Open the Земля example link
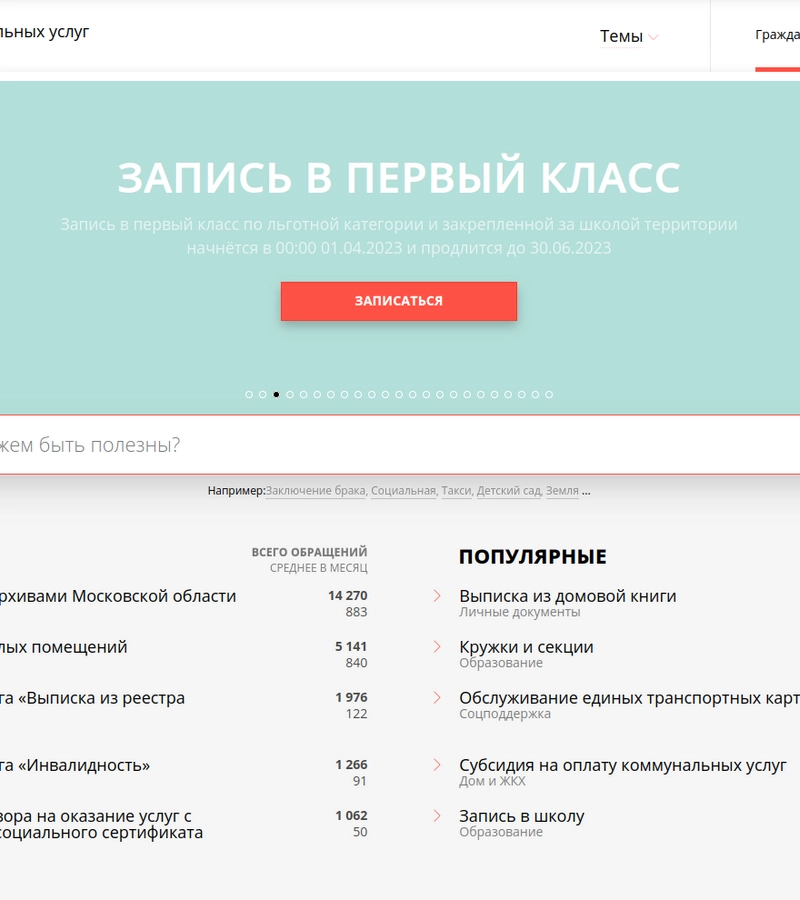Viewport: 800px width, 900px height. click(562, 491)
